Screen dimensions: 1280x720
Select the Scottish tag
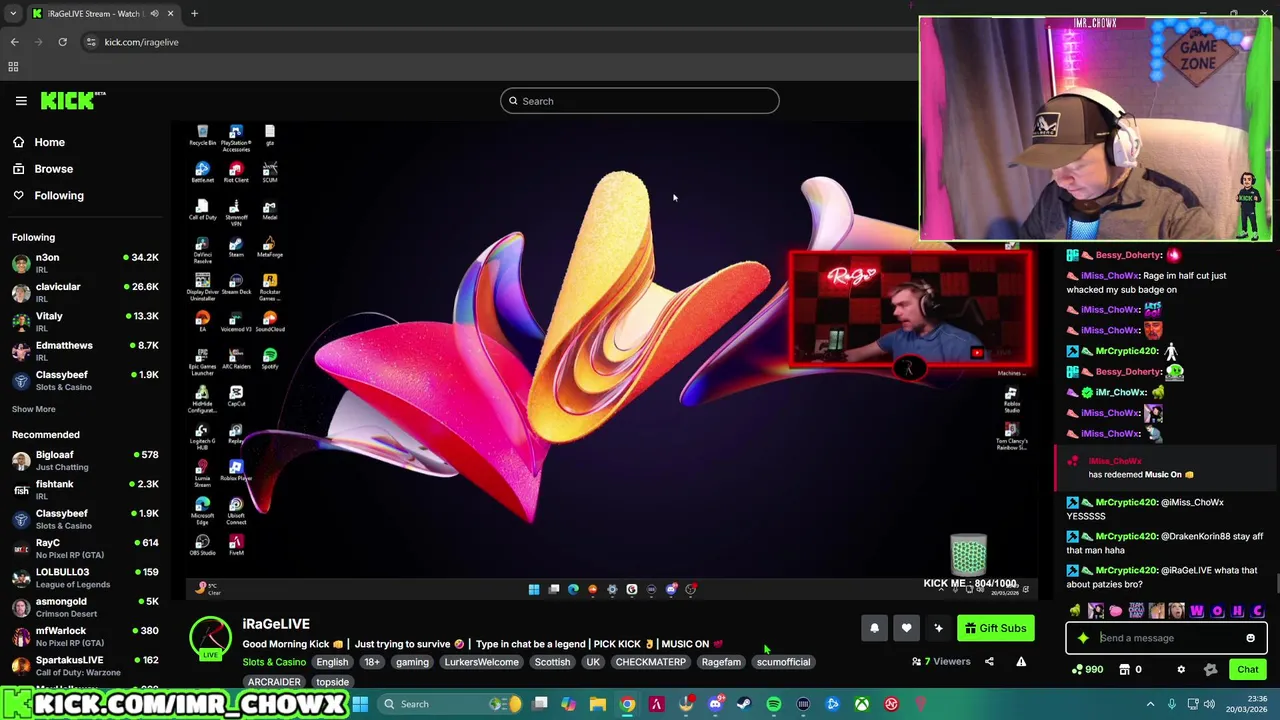[x=552, y=662]
